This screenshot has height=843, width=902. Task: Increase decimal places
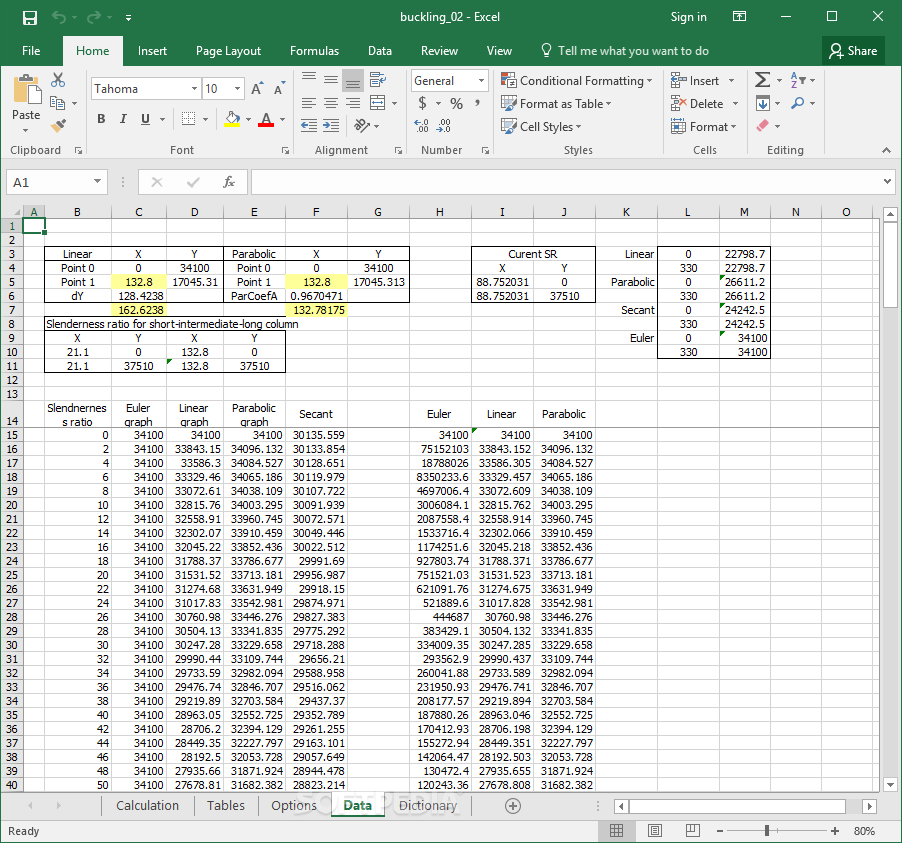pyautogui.click(x=421, y=125)
